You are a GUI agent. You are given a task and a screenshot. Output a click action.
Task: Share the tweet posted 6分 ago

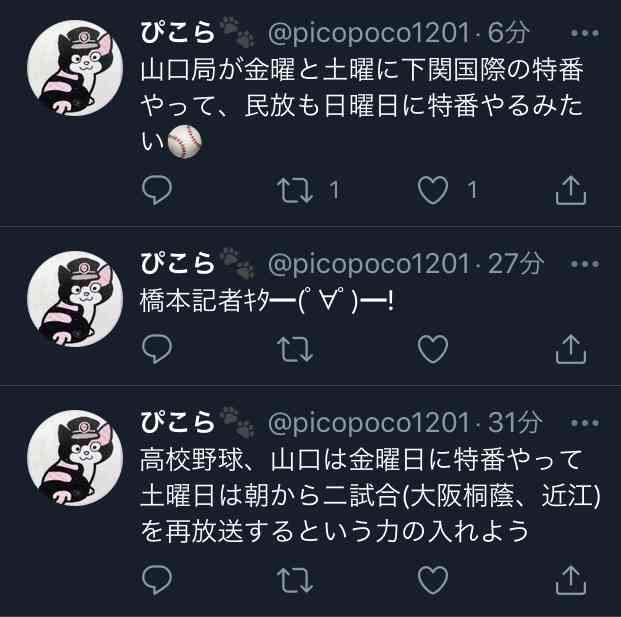571,190
